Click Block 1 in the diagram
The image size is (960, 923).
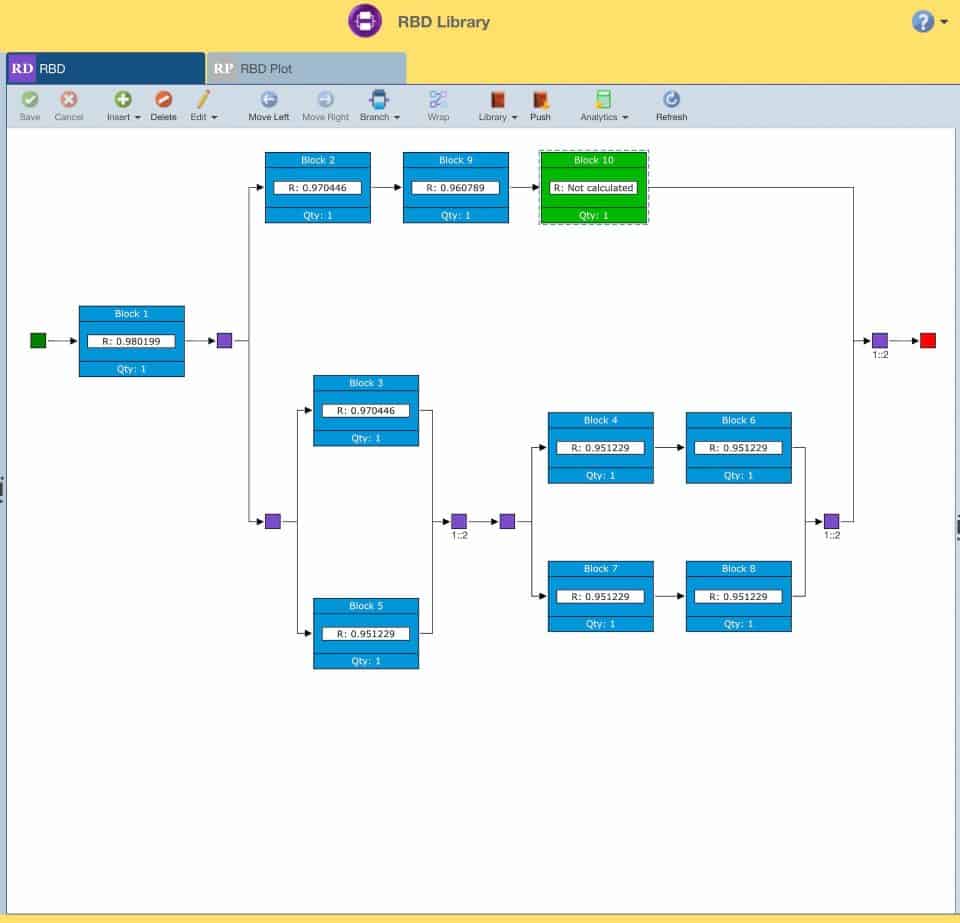tap(131, 340)
